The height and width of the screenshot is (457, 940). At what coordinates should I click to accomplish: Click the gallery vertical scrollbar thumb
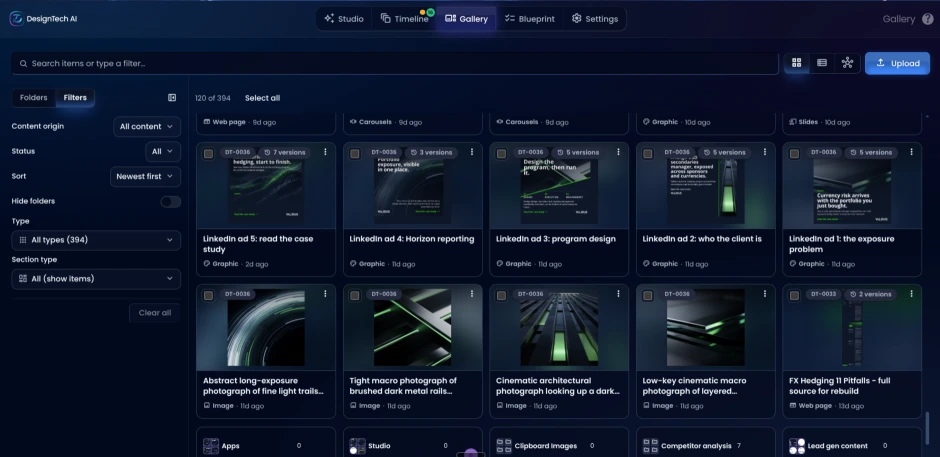[x=928, y=429]
